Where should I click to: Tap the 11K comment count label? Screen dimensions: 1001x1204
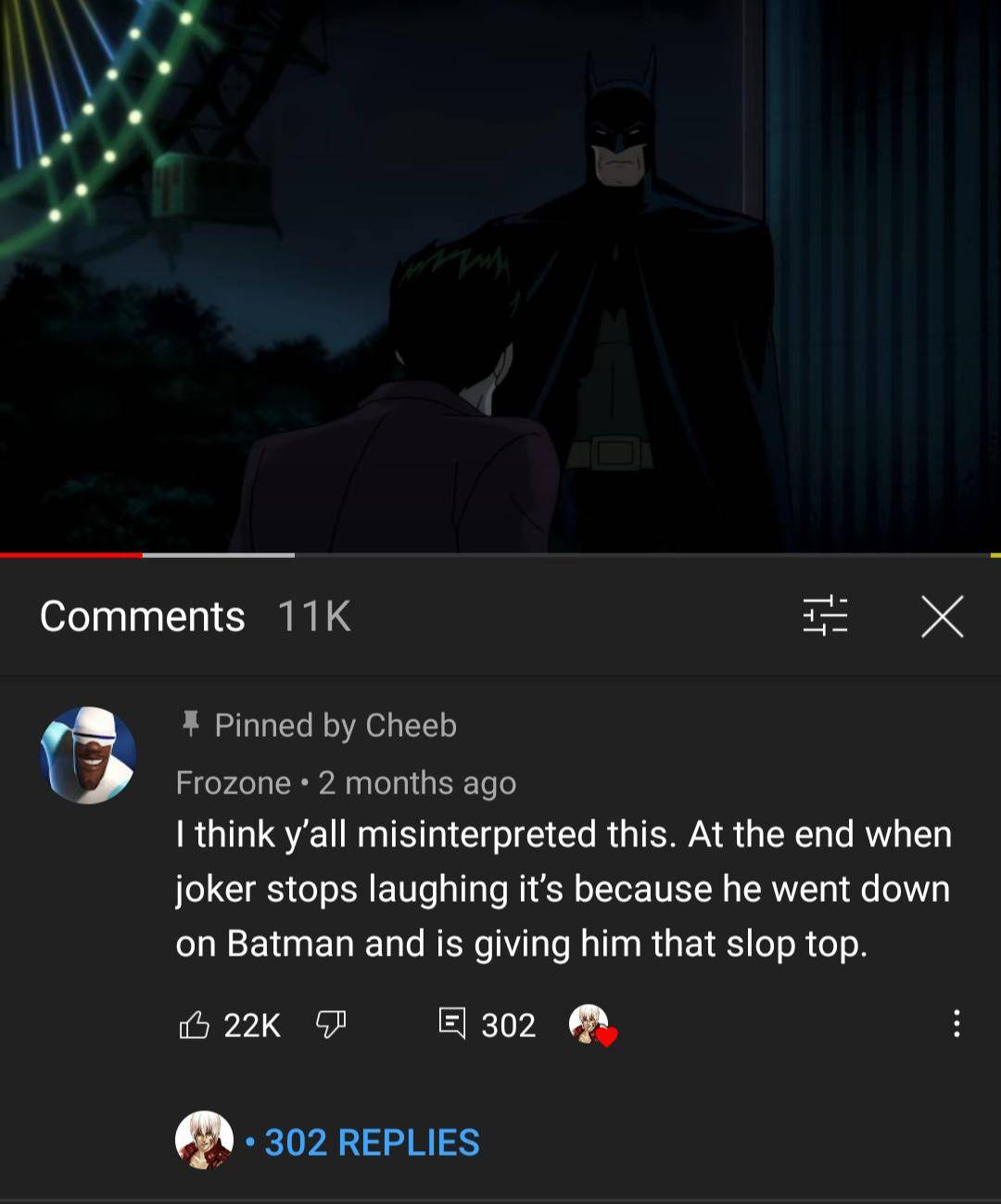pos(315,616)
